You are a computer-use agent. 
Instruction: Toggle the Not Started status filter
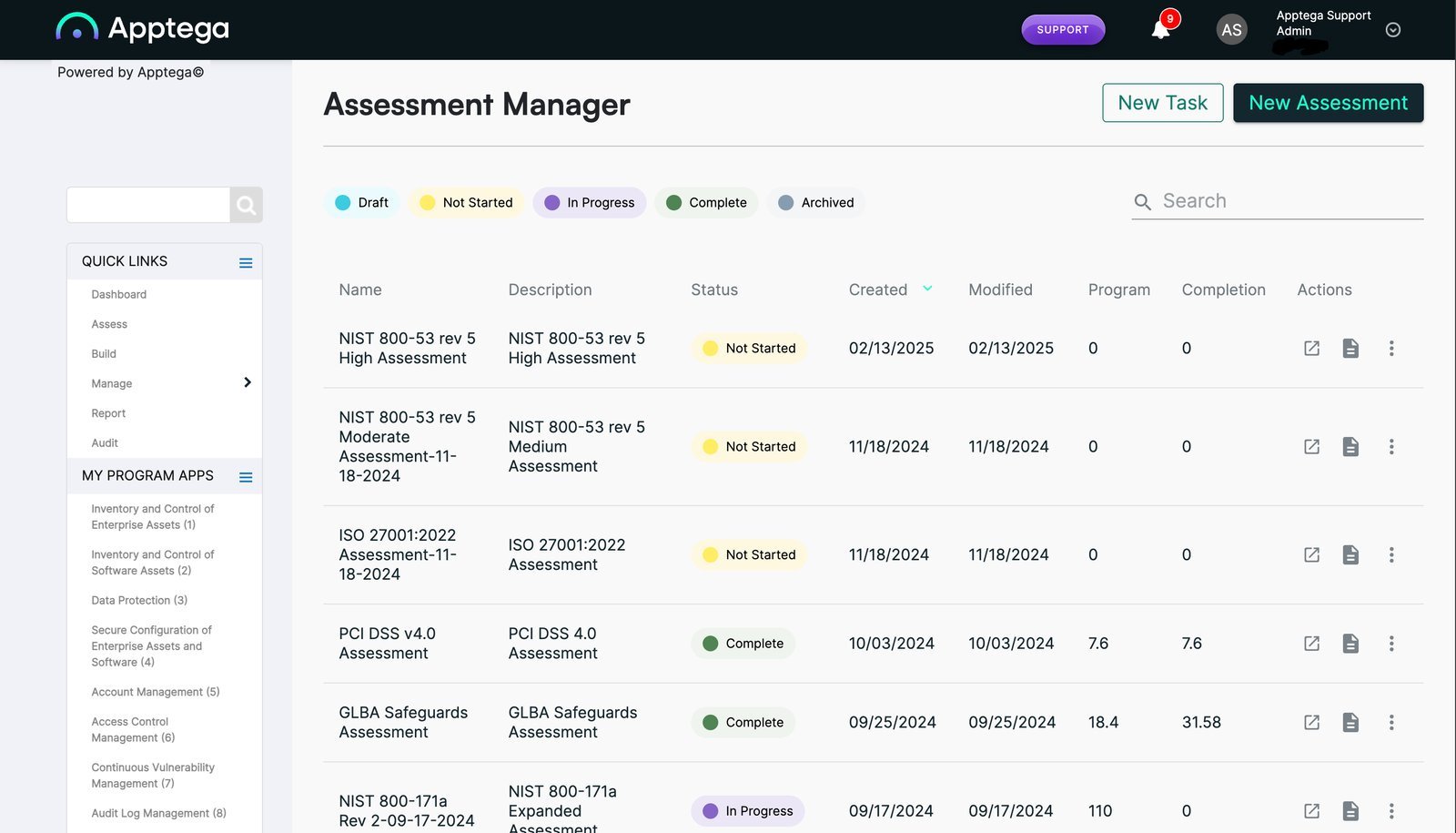pyautogui.click(x=466, y=202)
